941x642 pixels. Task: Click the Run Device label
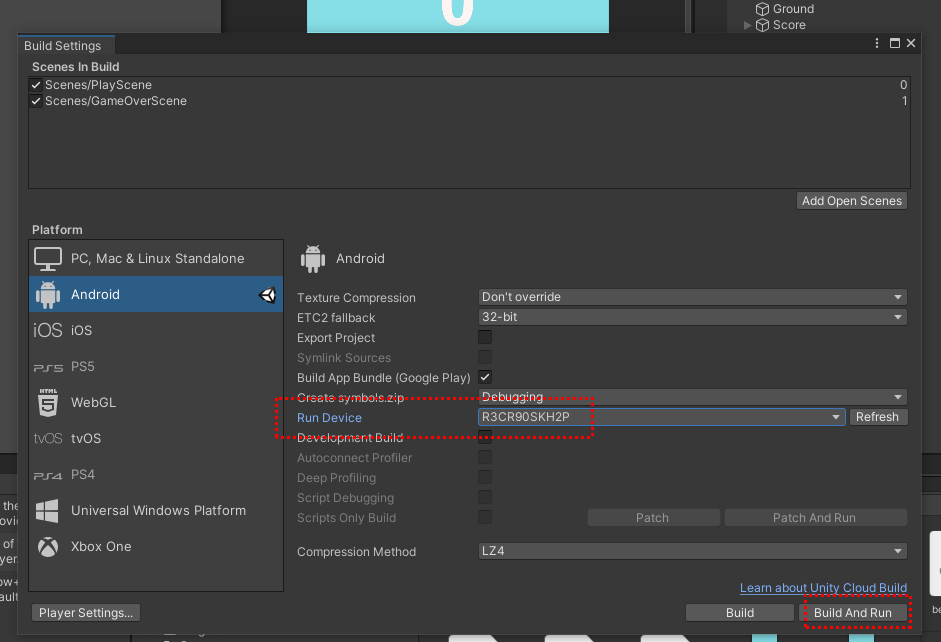click(x=329, y=418)
